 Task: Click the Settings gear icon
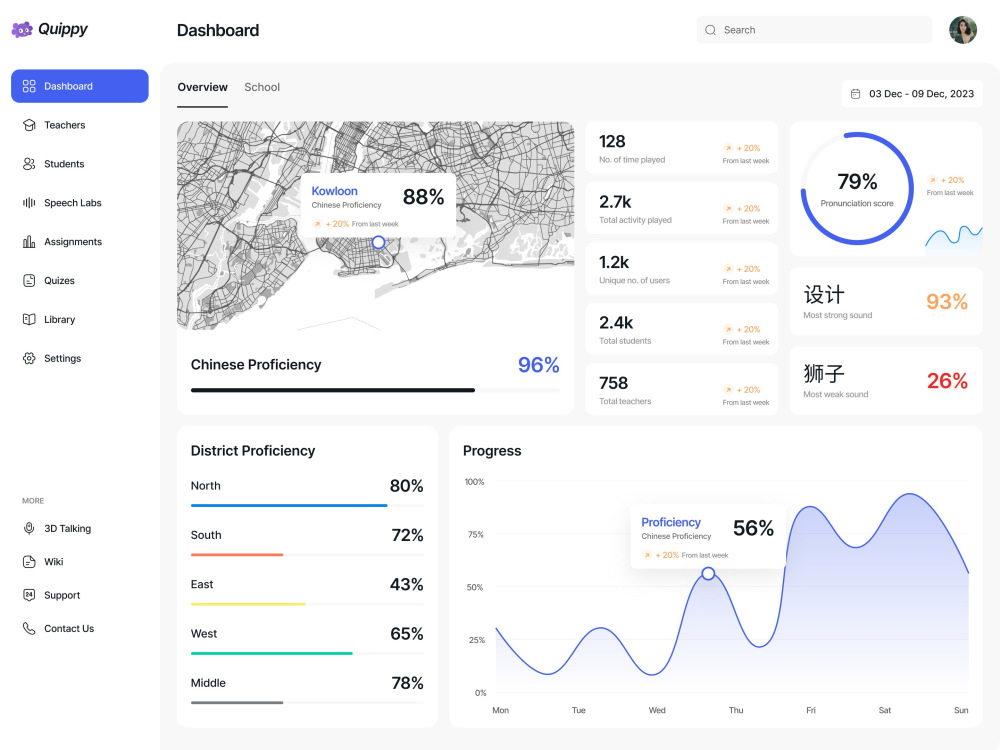pos(29,358)
